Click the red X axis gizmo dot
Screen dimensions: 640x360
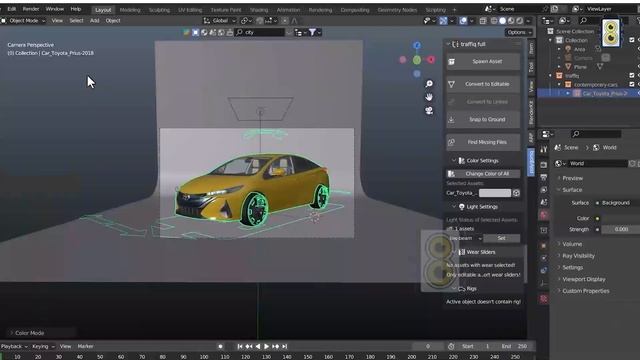[431, 60]
